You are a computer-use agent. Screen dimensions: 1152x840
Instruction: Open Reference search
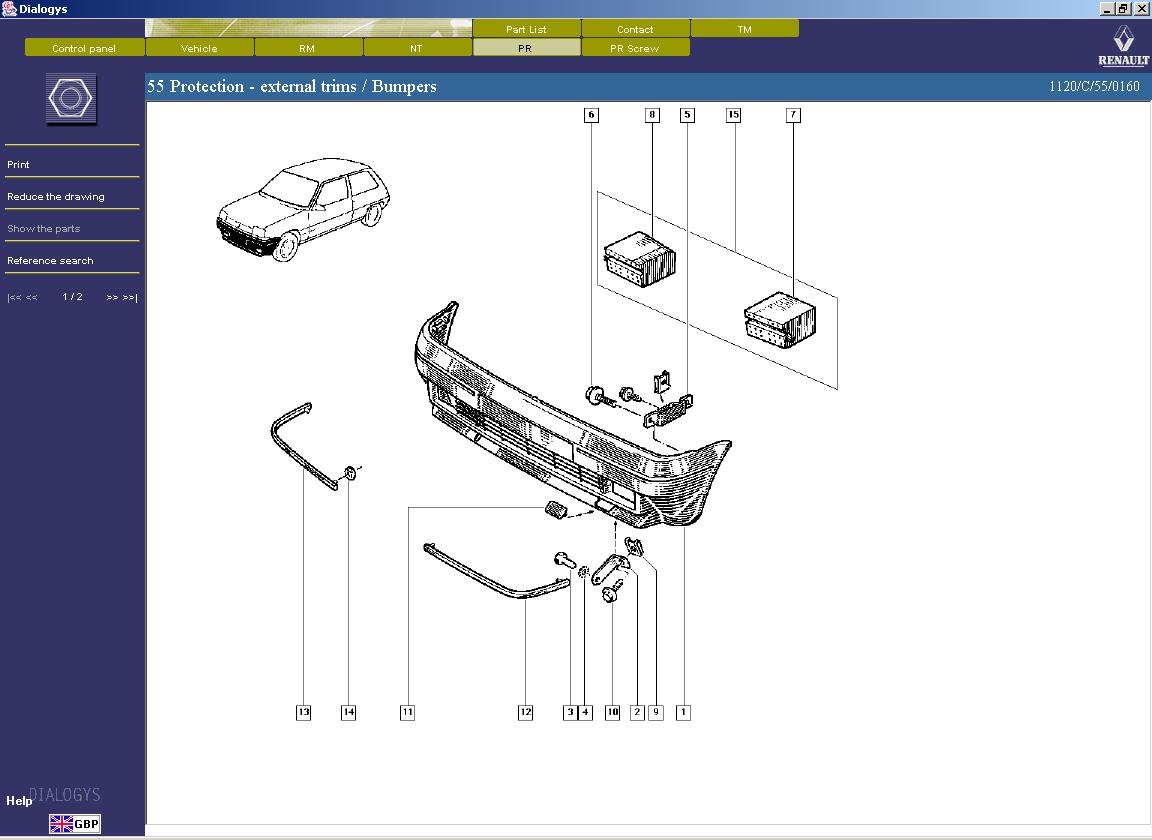(50, 260)
